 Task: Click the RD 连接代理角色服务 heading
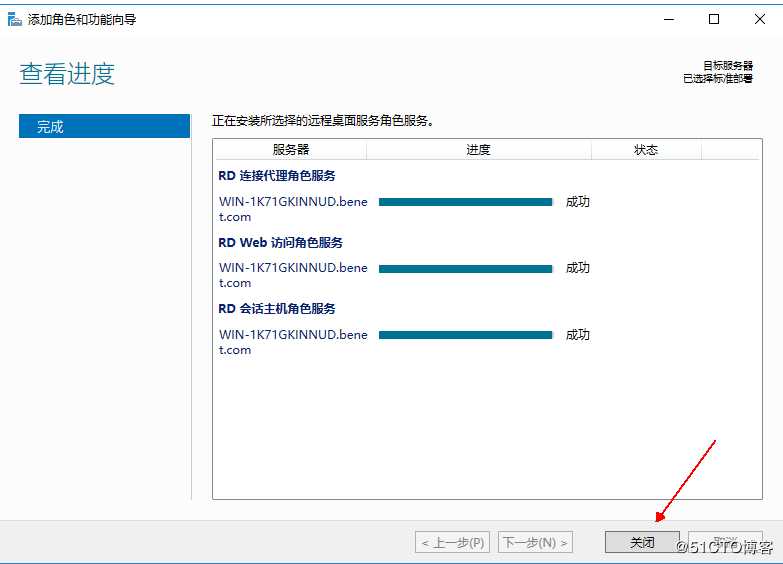click(277, 175)
